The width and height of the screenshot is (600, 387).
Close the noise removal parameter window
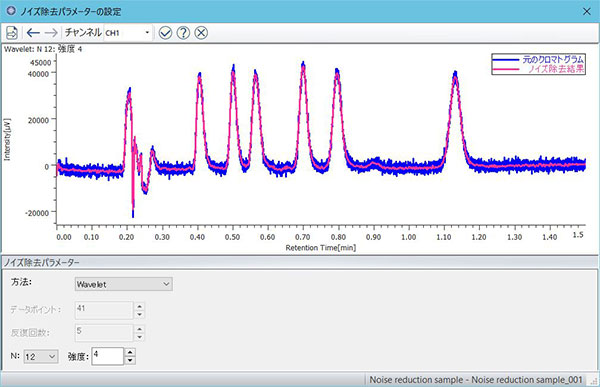587,11
